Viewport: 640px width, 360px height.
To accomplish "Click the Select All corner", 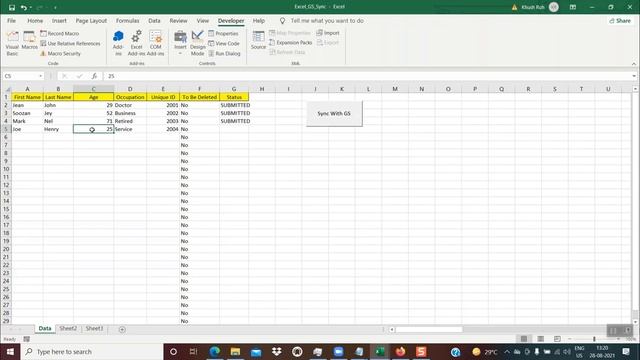I will click(7, 89).
